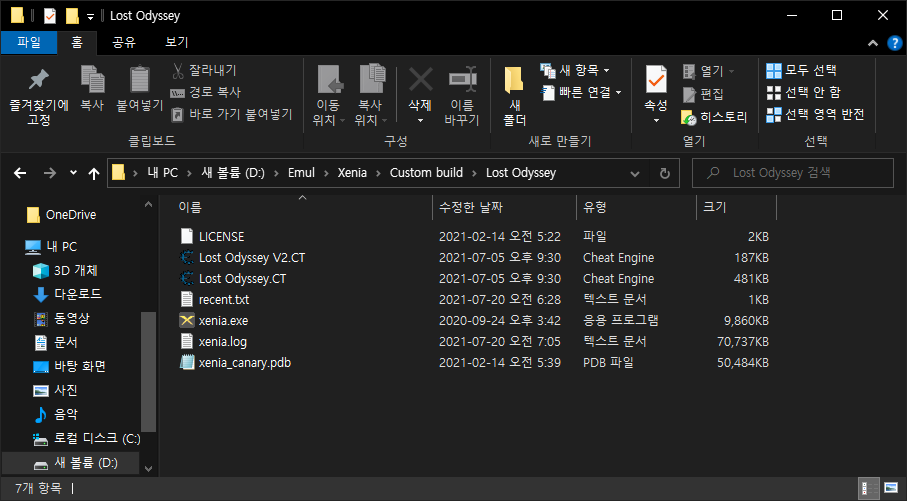This screenshot has height=501, width=907.
Task: Open the File (파일) tab
Action: click(29, 42)
